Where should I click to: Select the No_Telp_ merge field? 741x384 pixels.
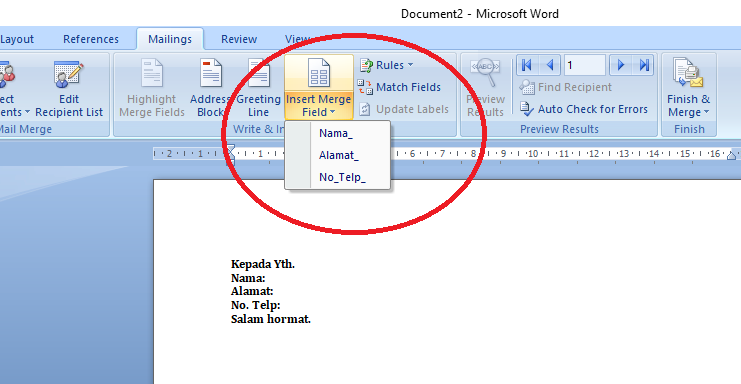338,177
